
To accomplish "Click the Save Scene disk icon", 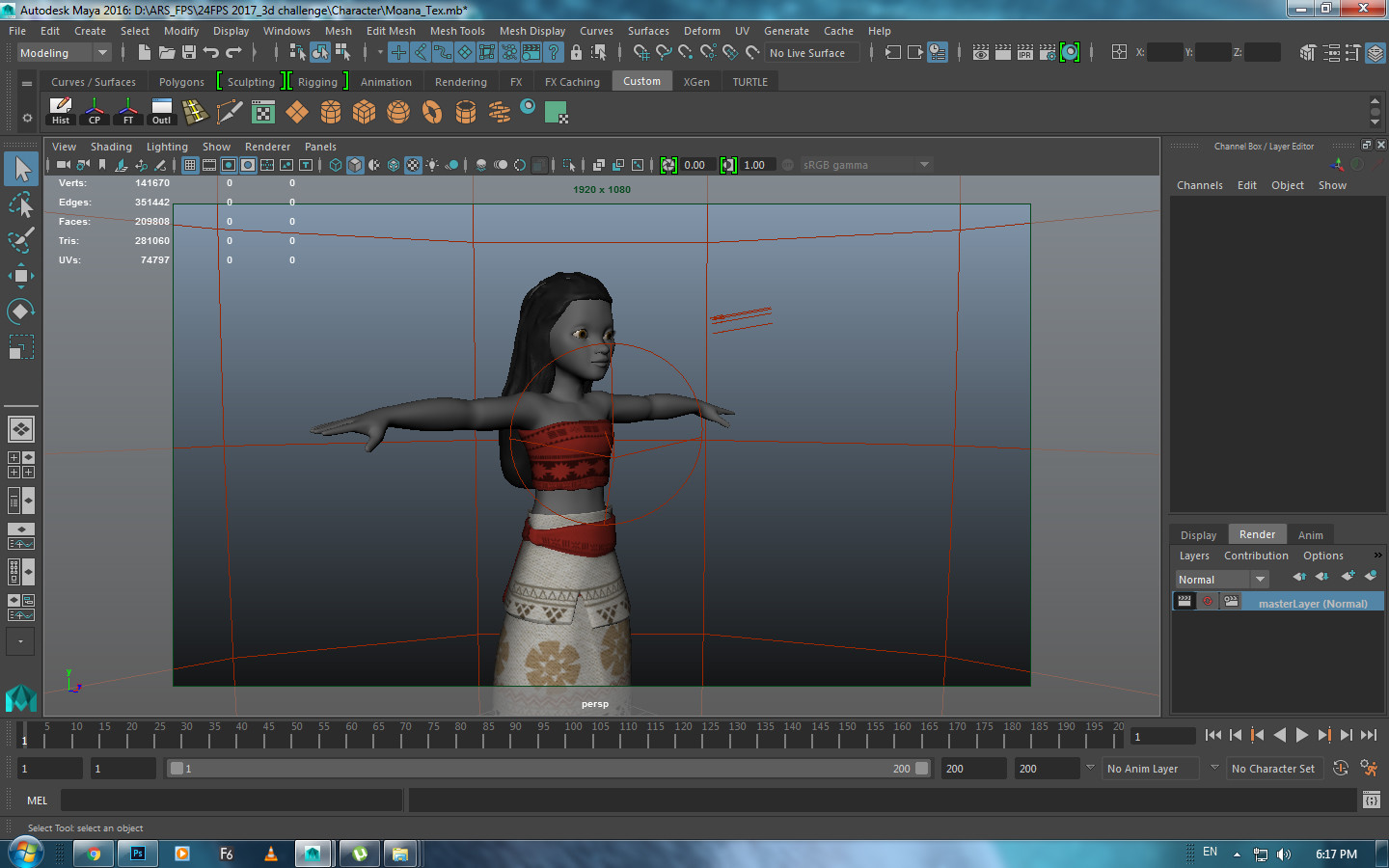I will coord(189,52).
